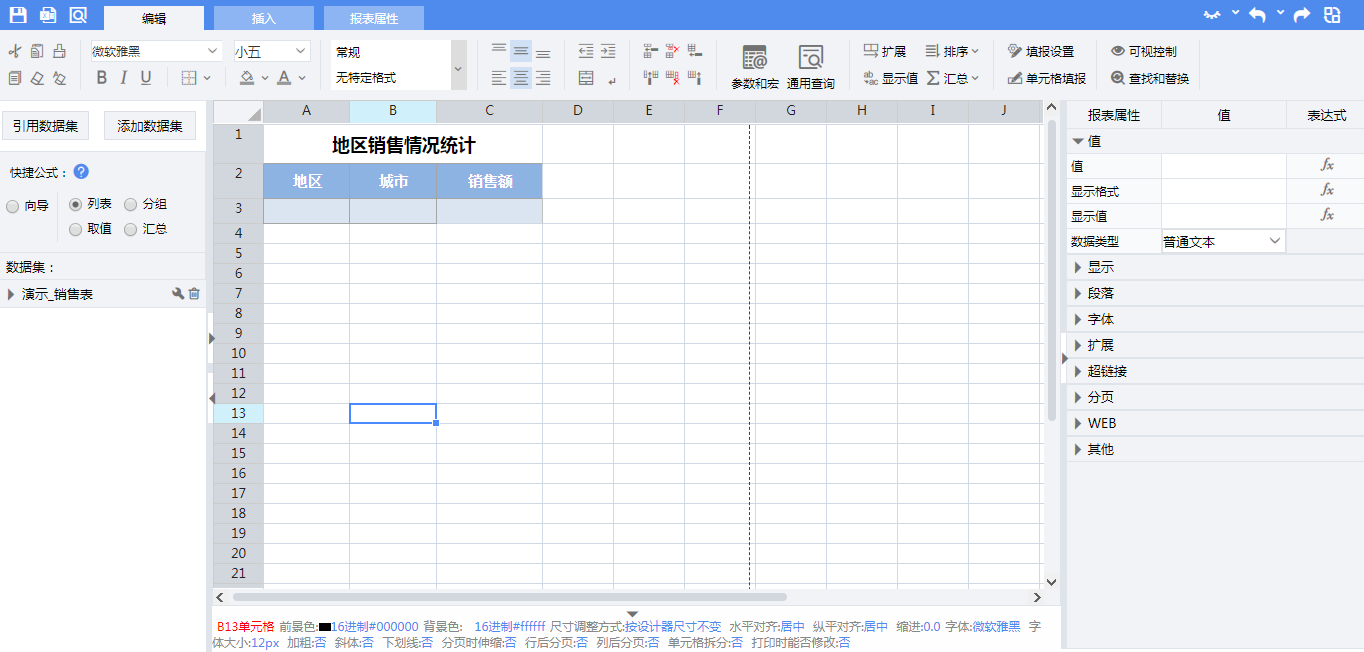Click the save report icon
Image resolution: width=1364 pixels, height=652 pixels.
pos(18,15)
